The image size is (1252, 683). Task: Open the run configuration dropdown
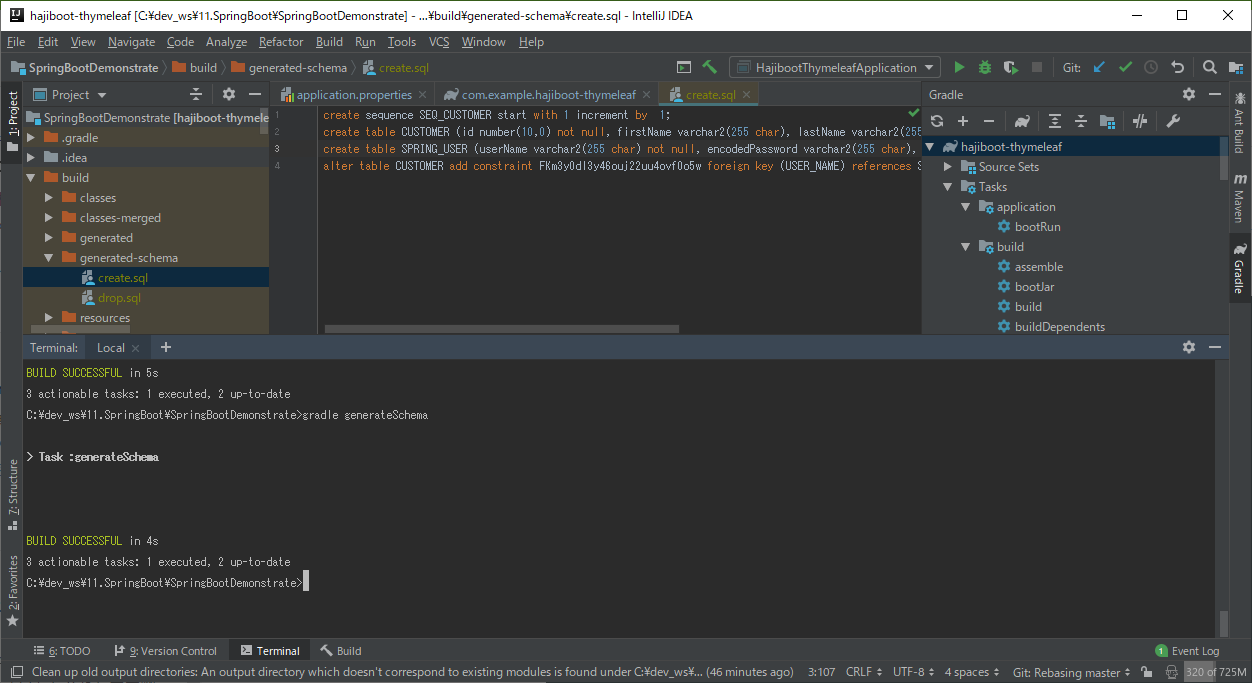(x=836, y=67)
